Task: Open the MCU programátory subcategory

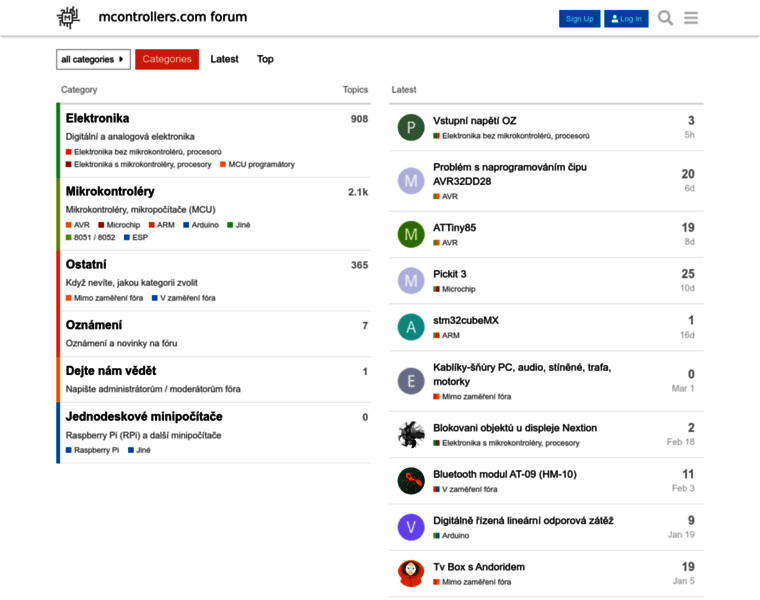Action: pos(257,164)
